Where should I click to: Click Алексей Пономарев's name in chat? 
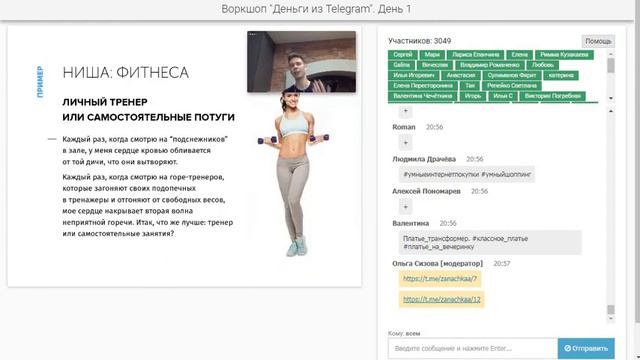[x=426, y=191]
